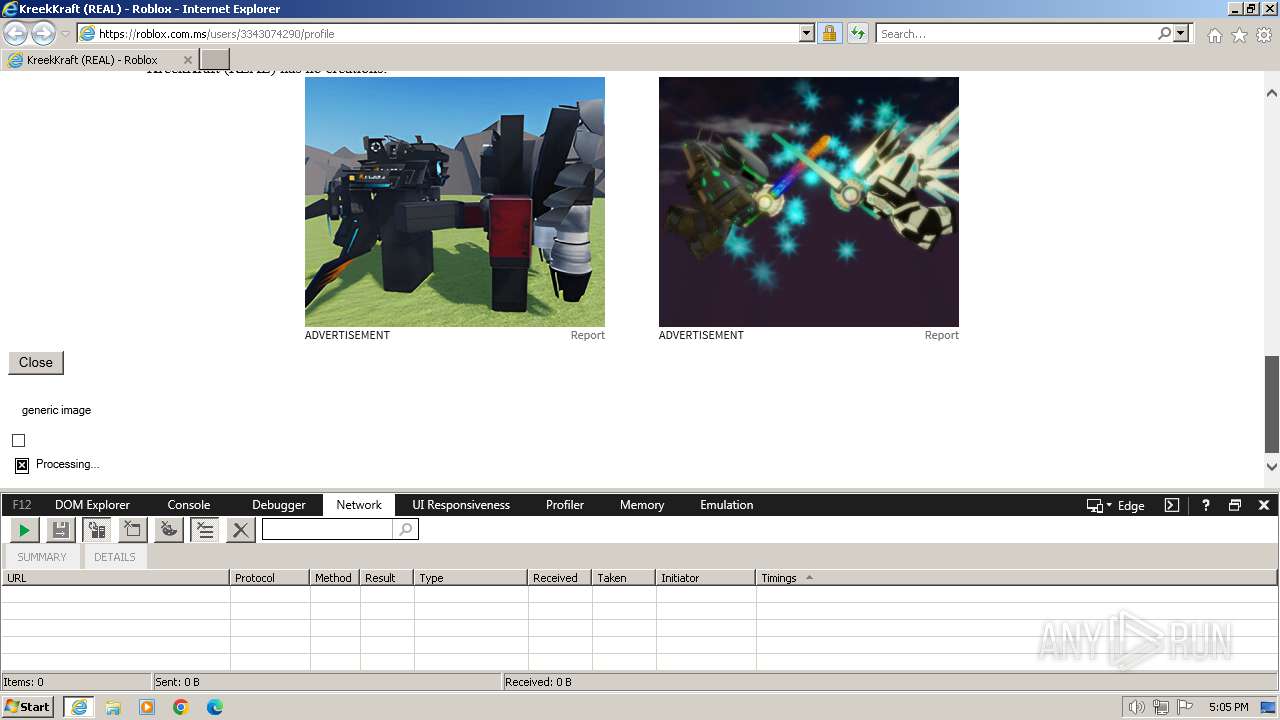Image resolution: width=1280 pixels, height=720 pixels.
Task: Click the clear cookies for domain icon
Action: (x=169, y=530)
